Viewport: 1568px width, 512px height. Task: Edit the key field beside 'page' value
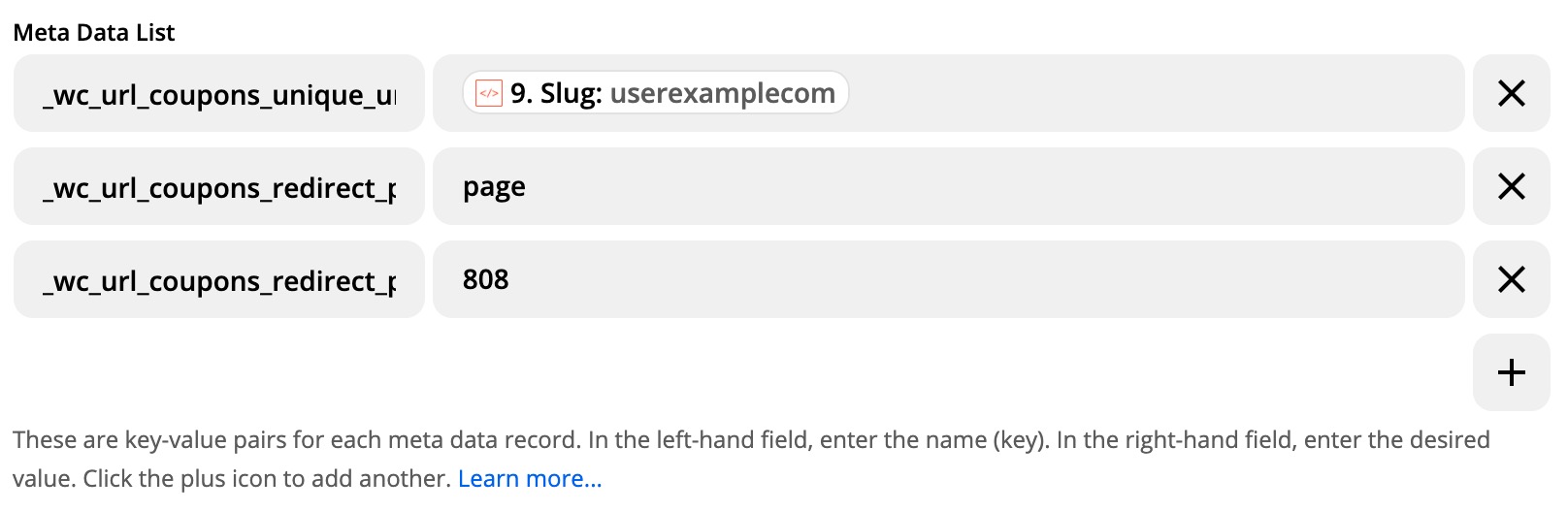(219, 187)
